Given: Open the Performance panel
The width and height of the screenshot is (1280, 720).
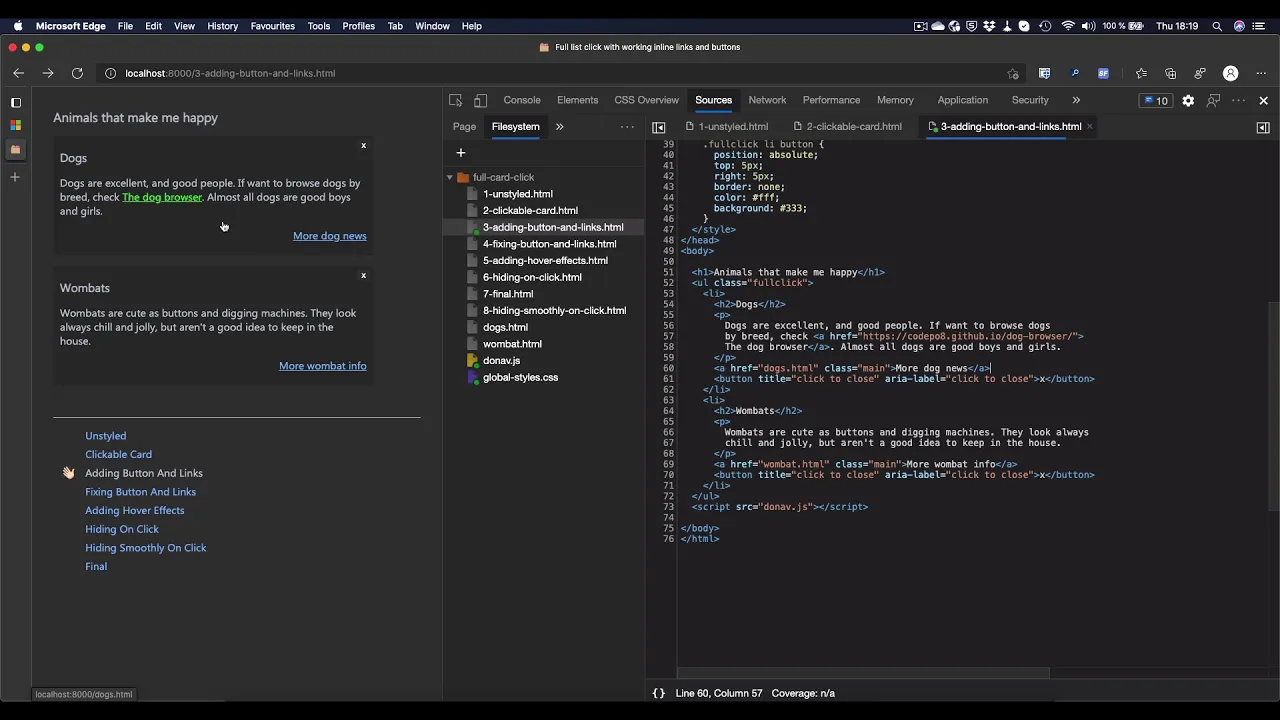Looking at the screenshot, I should [831, 100].
